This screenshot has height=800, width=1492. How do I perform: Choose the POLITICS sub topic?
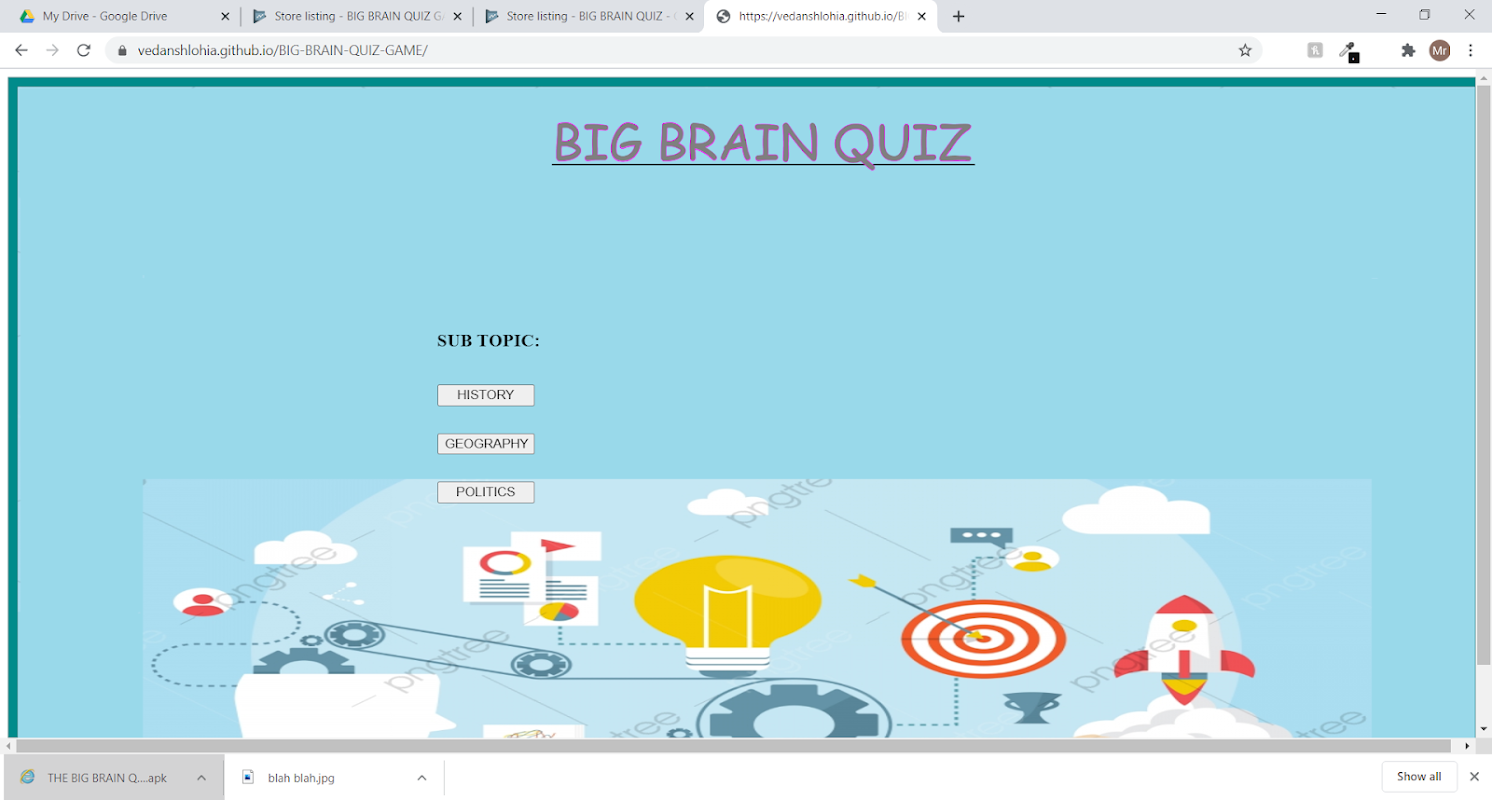point(485,492)
